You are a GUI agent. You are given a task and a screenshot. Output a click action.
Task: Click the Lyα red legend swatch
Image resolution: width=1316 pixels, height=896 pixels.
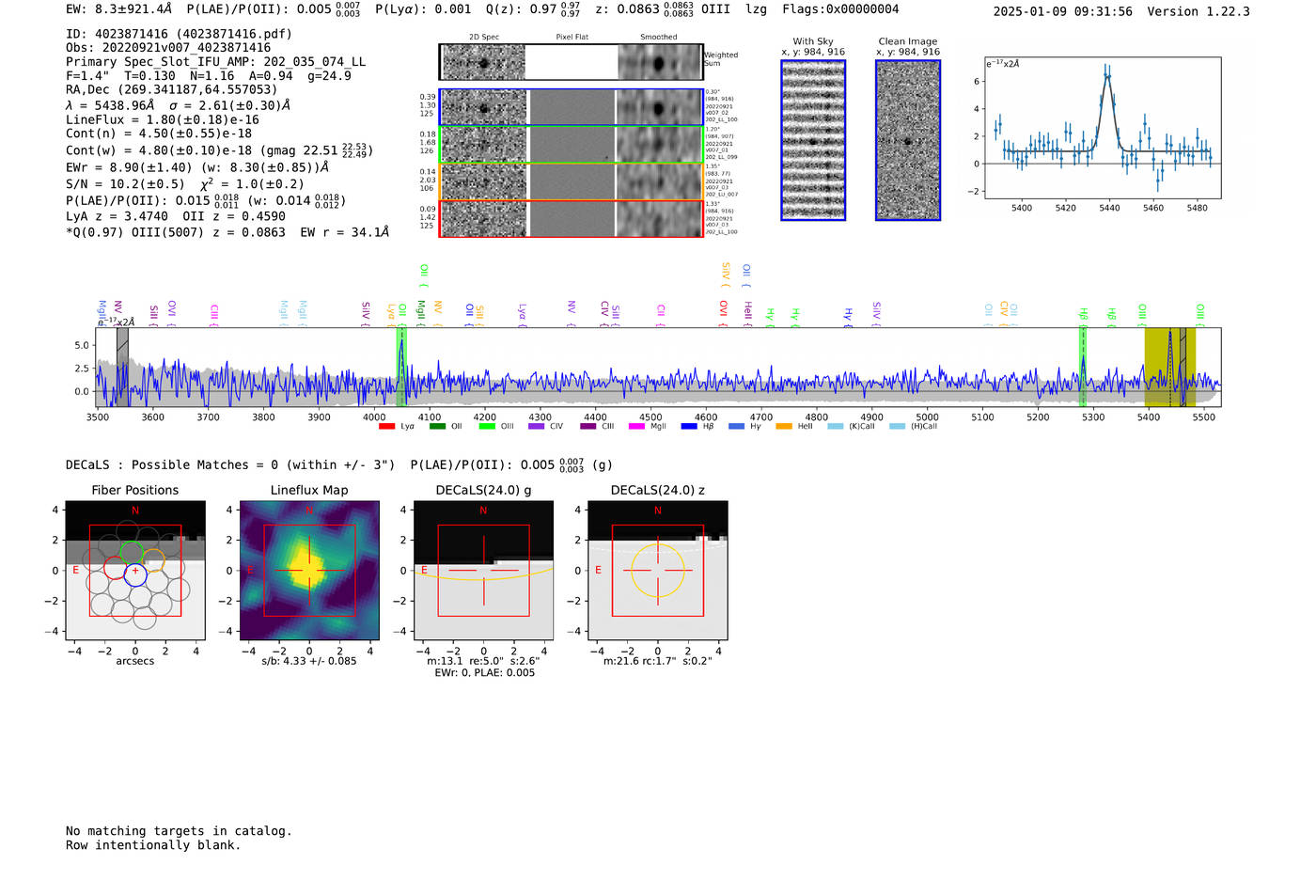(386, 427)
